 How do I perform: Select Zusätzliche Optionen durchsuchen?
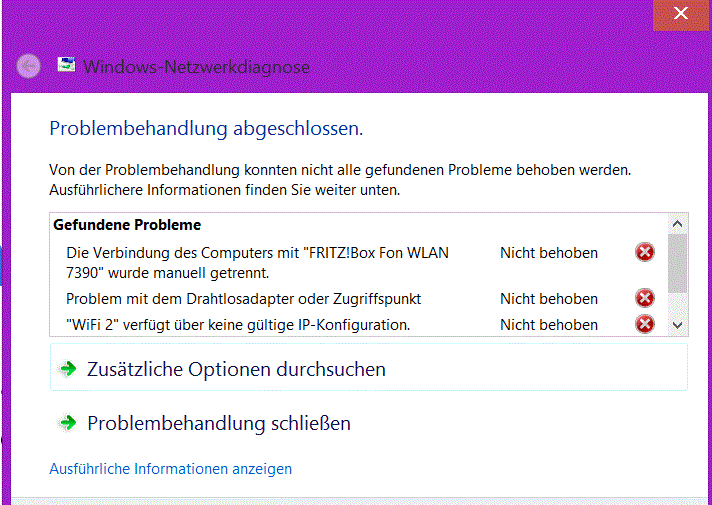(x=236, y=369)
